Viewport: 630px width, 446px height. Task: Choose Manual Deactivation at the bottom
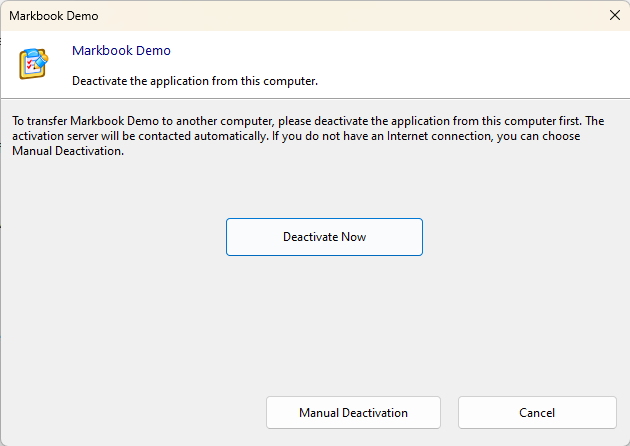pyautogui.click(x=353, y=412)
